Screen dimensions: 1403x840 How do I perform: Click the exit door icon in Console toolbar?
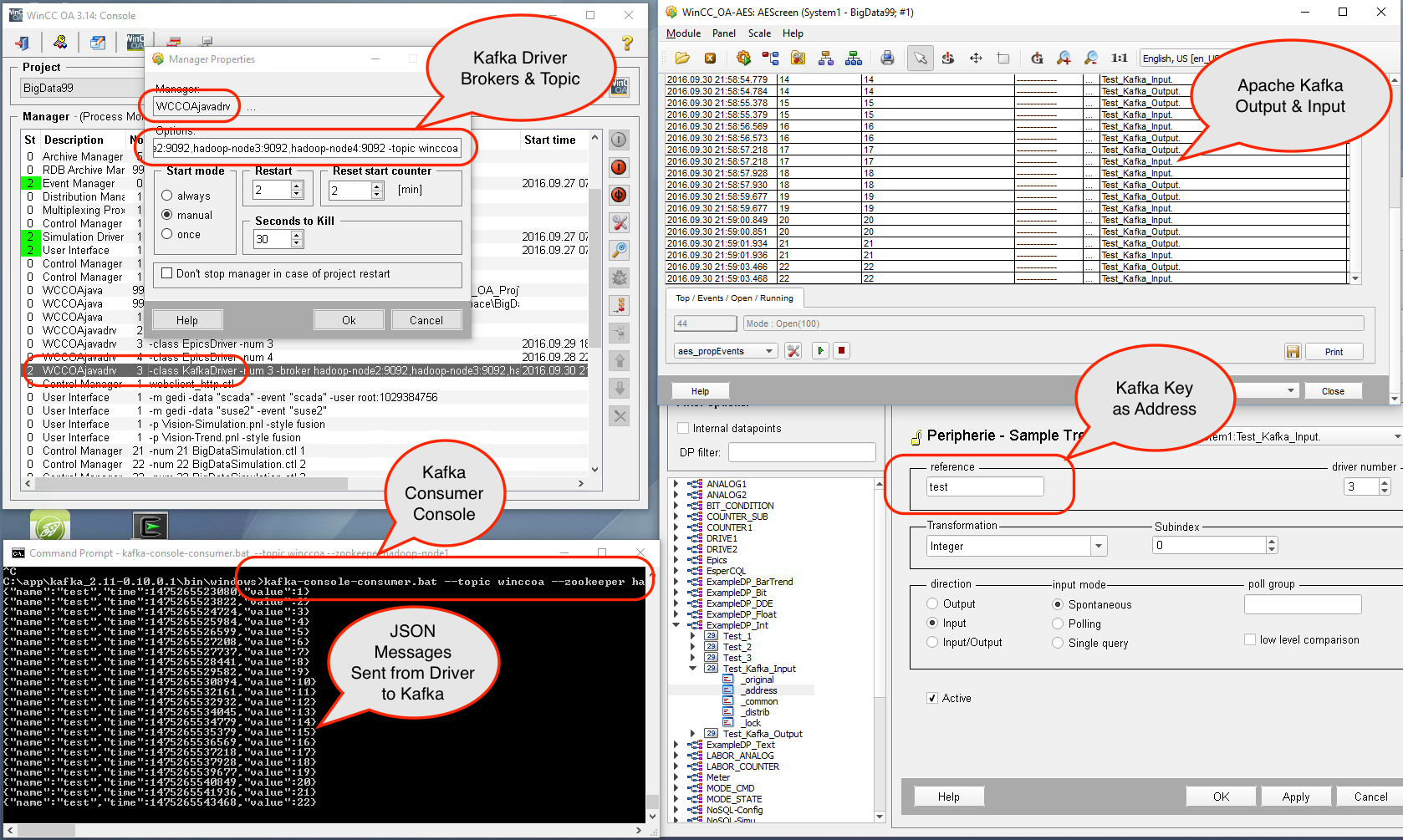pos(23,43)
